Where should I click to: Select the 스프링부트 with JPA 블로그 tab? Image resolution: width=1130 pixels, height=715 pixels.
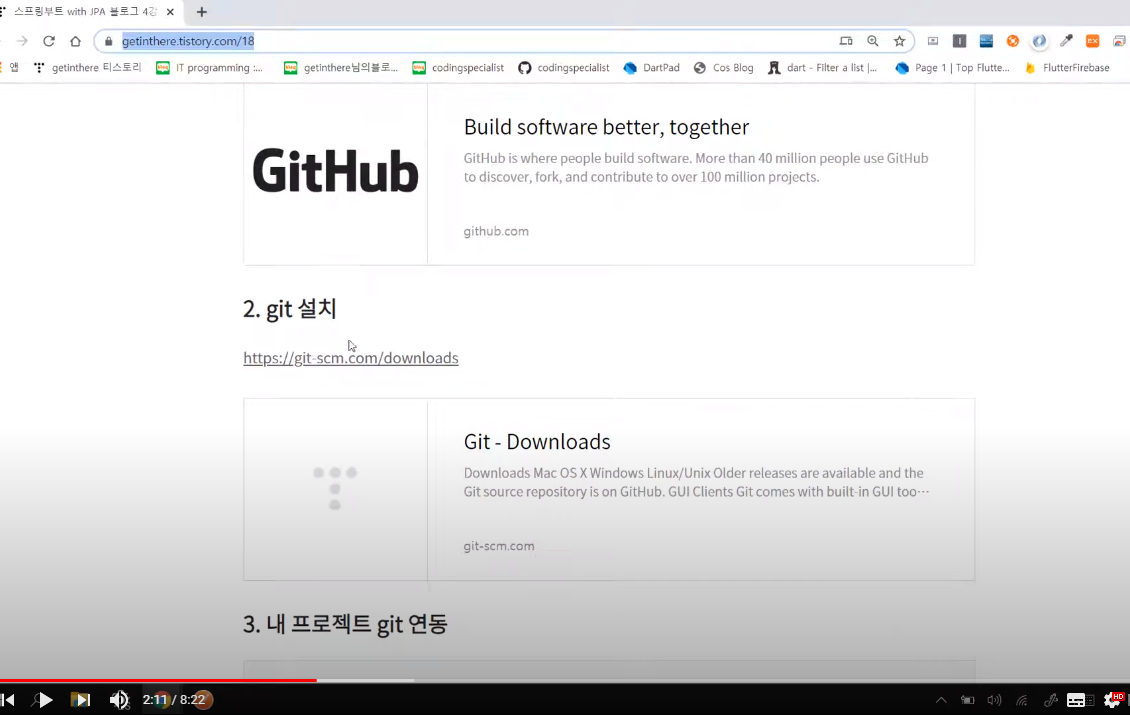click(x=85, y=12)
